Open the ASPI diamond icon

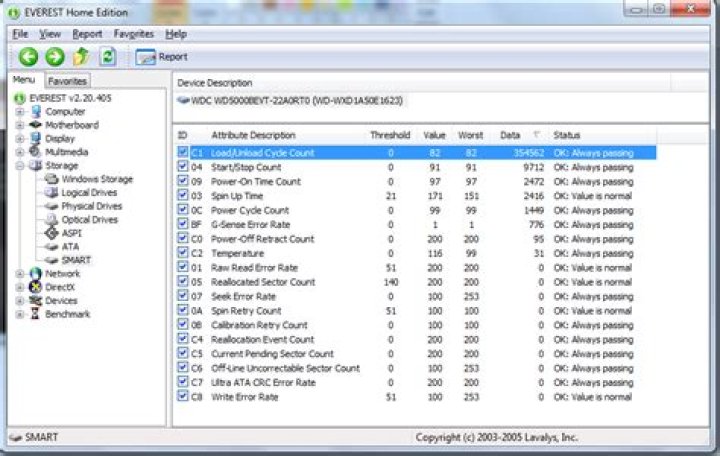(x=51, y=233)
